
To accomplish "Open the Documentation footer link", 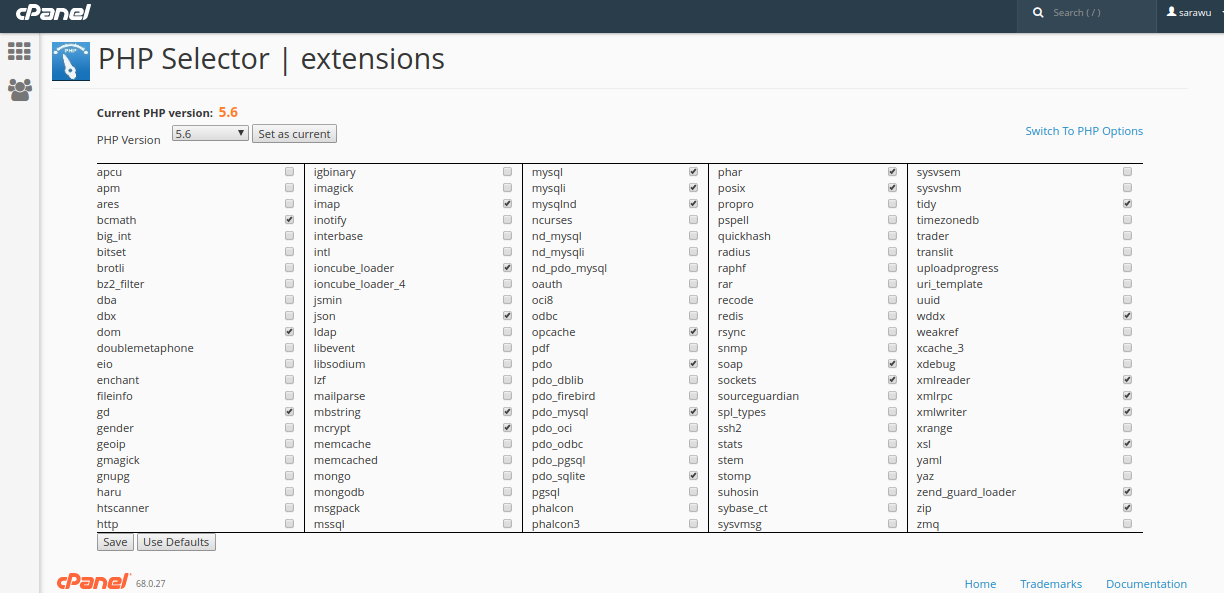I will click(x=1146, y=584).
